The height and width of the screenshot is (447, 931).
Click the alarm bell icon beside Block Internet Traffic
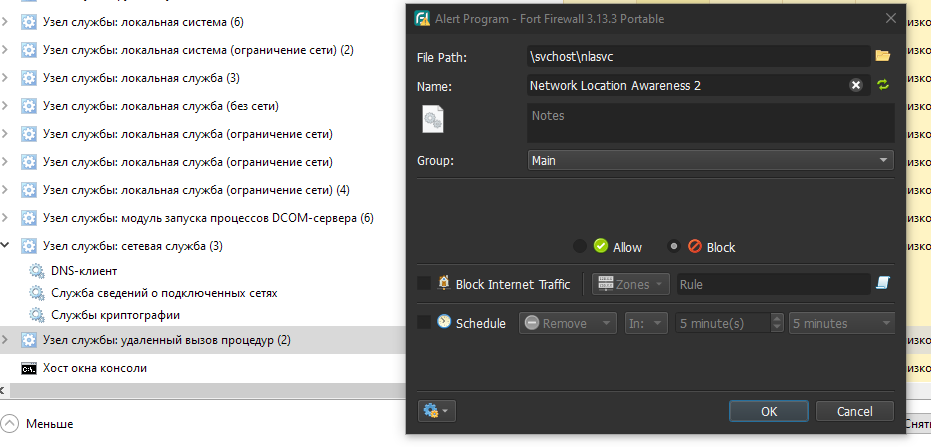tap(444, 283)
